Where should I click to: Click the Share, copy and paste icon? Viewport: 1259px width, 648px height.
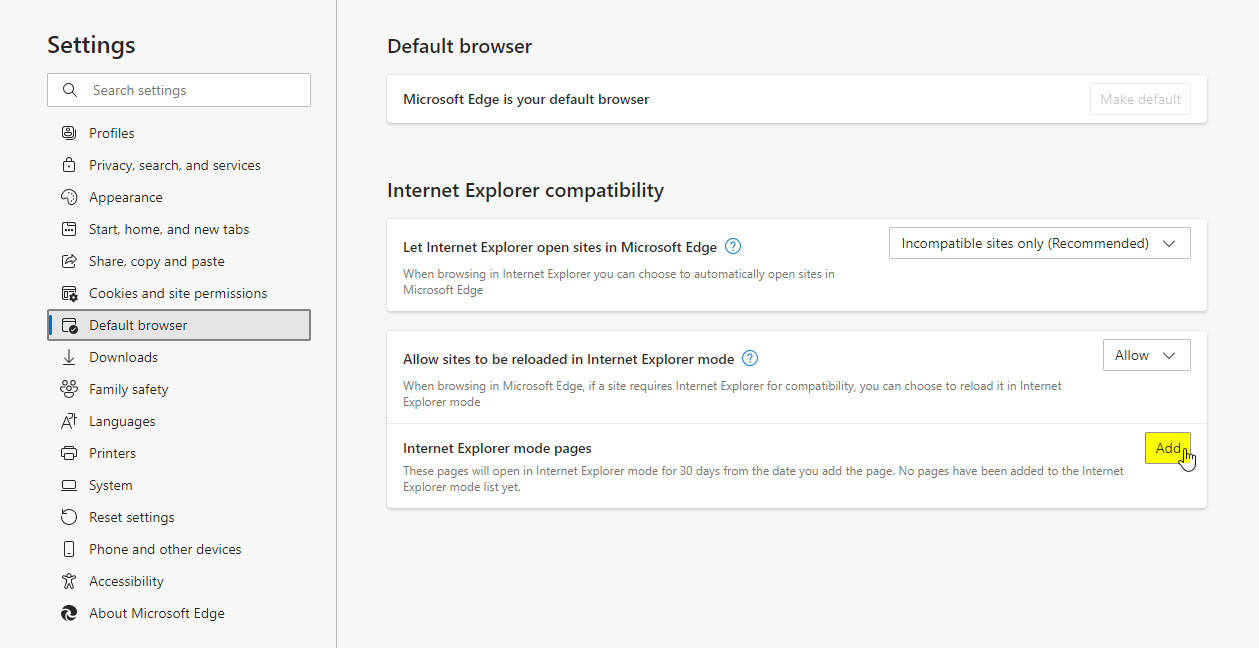(x=69, y=261)
